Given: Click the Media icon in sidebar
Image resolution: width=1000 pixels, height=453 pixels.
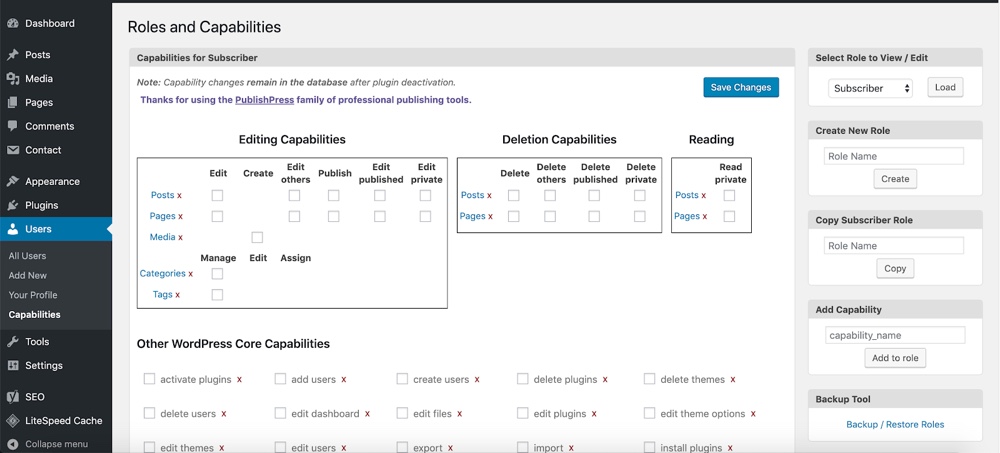Looking at the screenshot, I should 12,78.
